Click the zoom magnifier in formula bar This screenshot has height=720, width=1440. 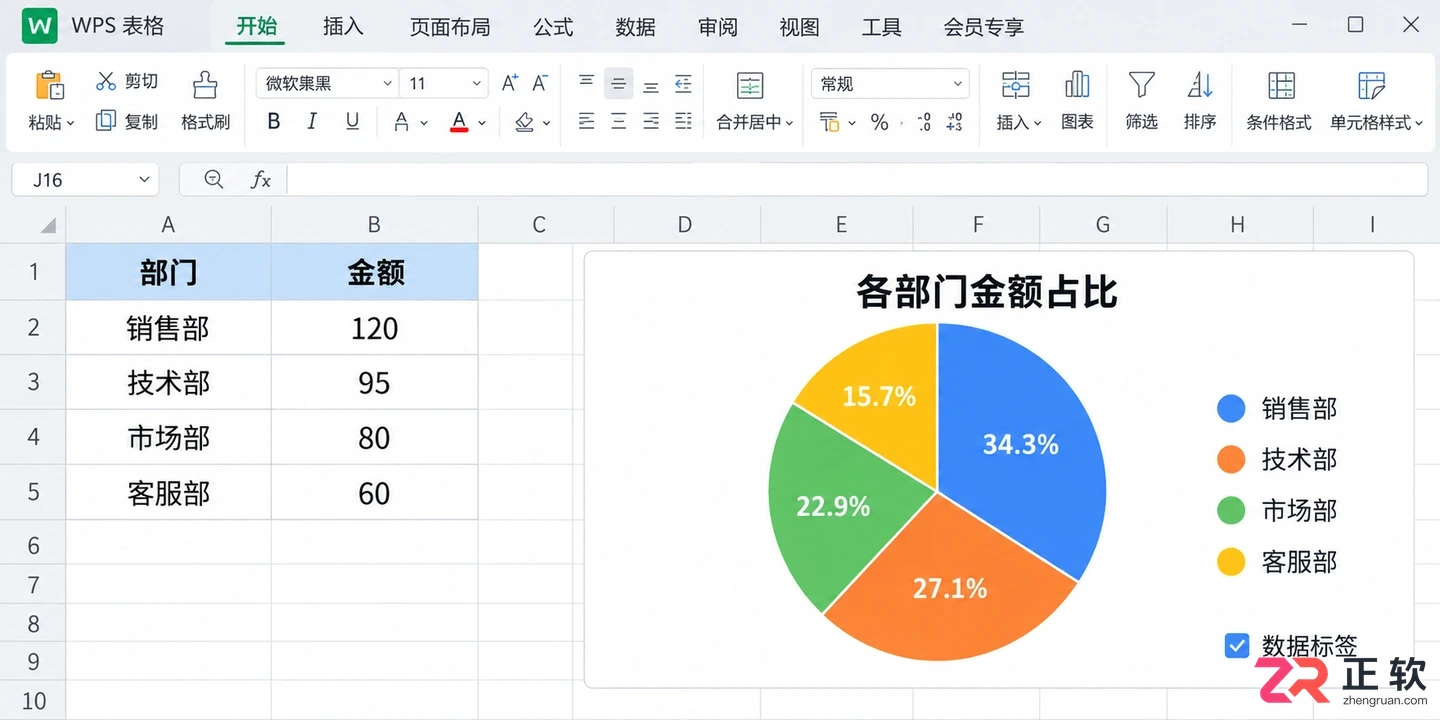pyautogui.click(x=213, y=179)
